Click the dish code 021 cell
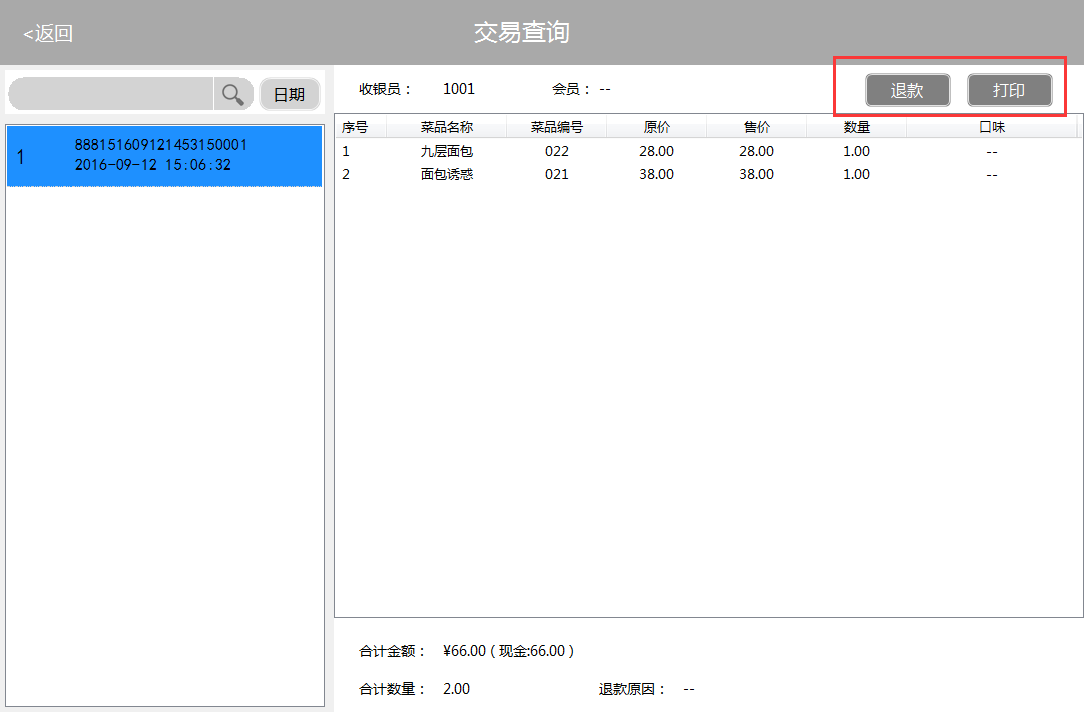1084x712 pixels. pos(556,174)
